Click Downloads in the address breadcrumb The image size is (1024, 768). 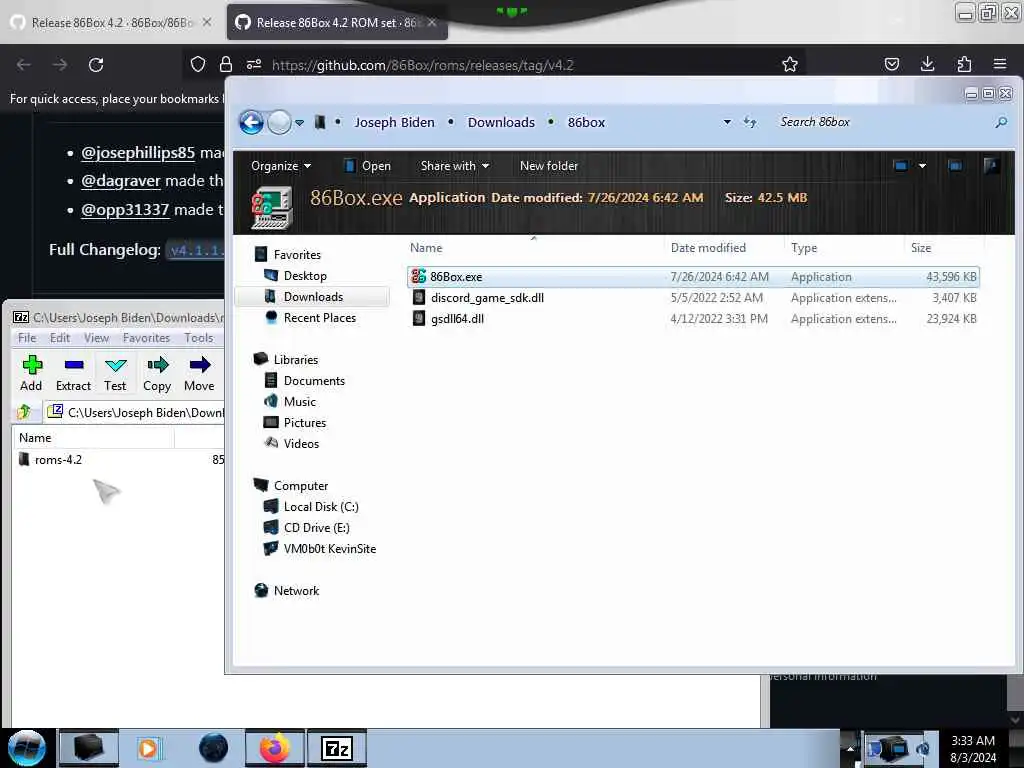tap(501, 122)
